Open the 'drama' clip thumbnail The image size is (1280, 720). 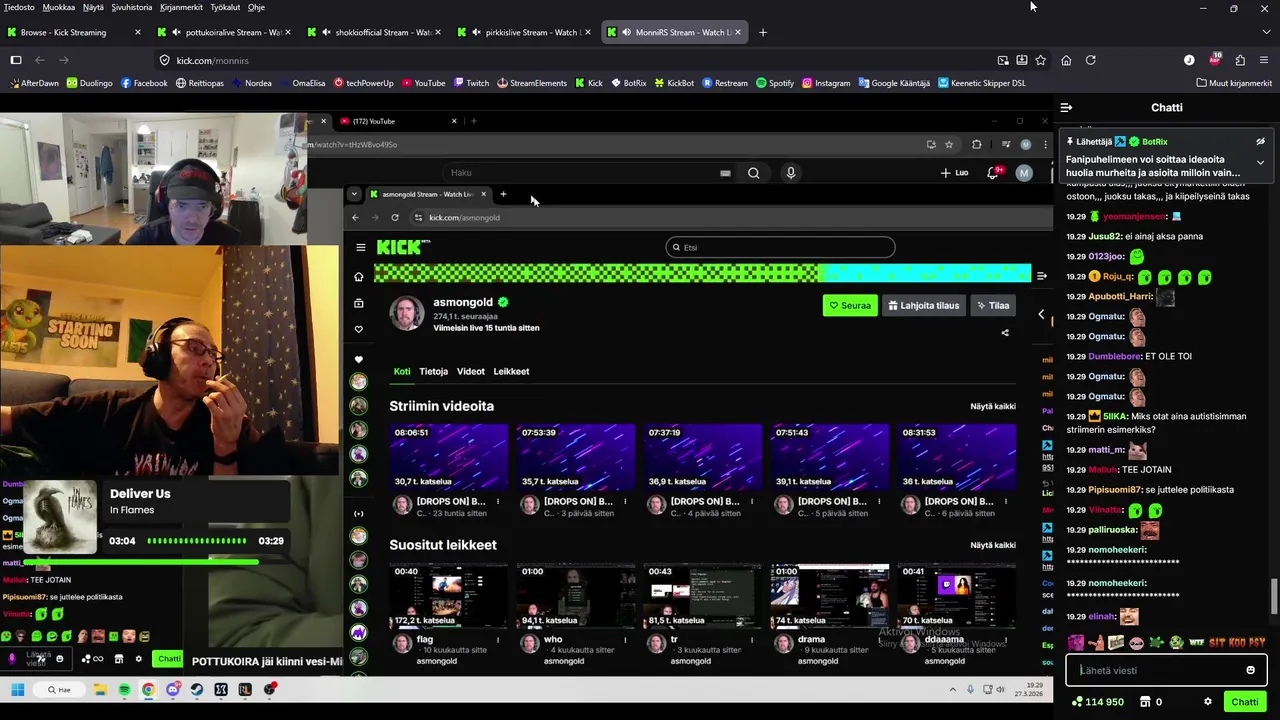830,596
